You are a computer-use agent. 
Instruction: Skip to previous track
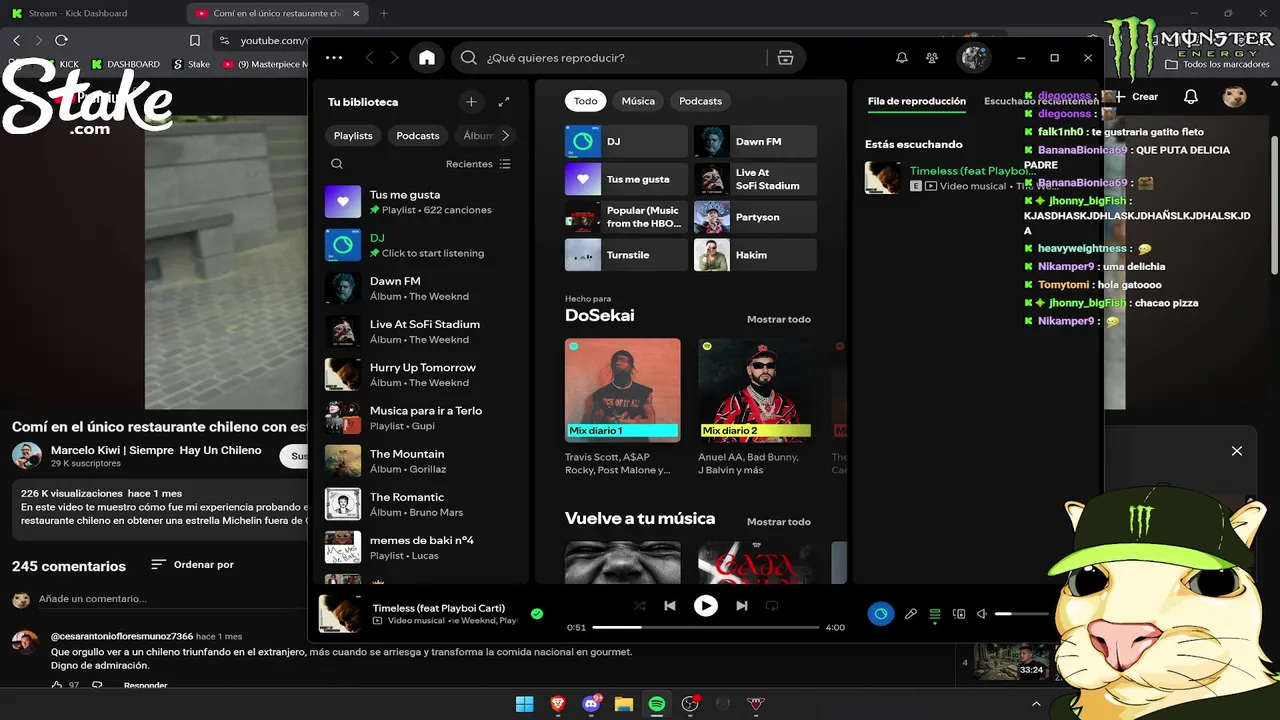670,606
